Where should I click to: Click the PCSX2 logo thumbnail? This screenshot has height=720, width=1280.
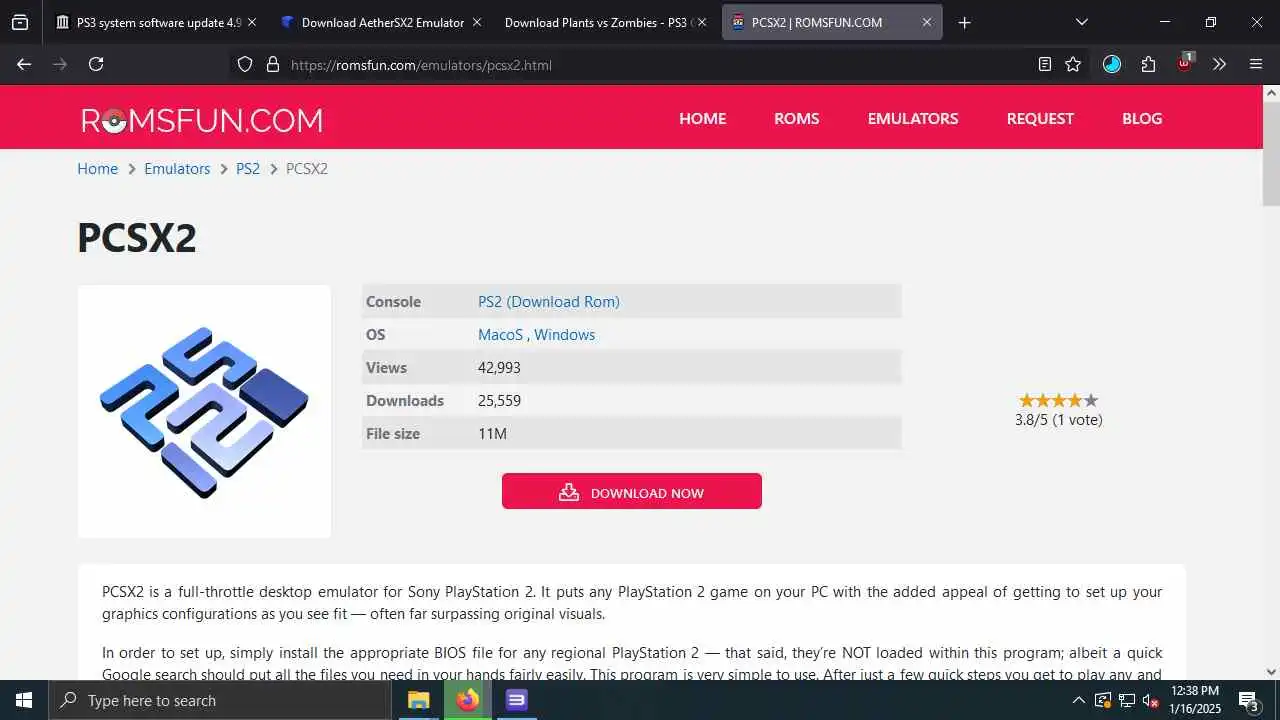click(204, 411)
